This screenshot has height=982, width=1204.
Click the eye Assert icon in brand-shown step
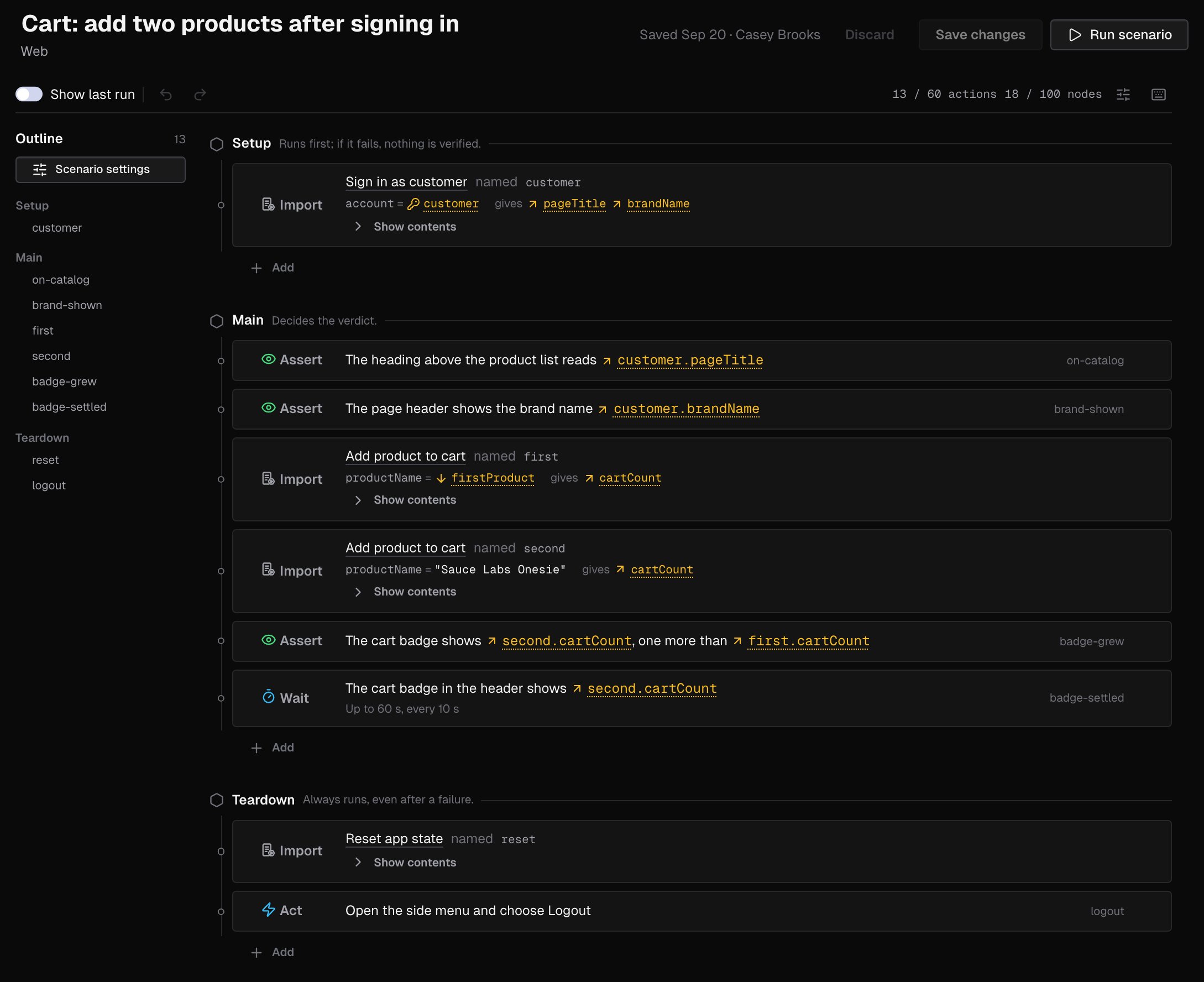pos(269,408)
